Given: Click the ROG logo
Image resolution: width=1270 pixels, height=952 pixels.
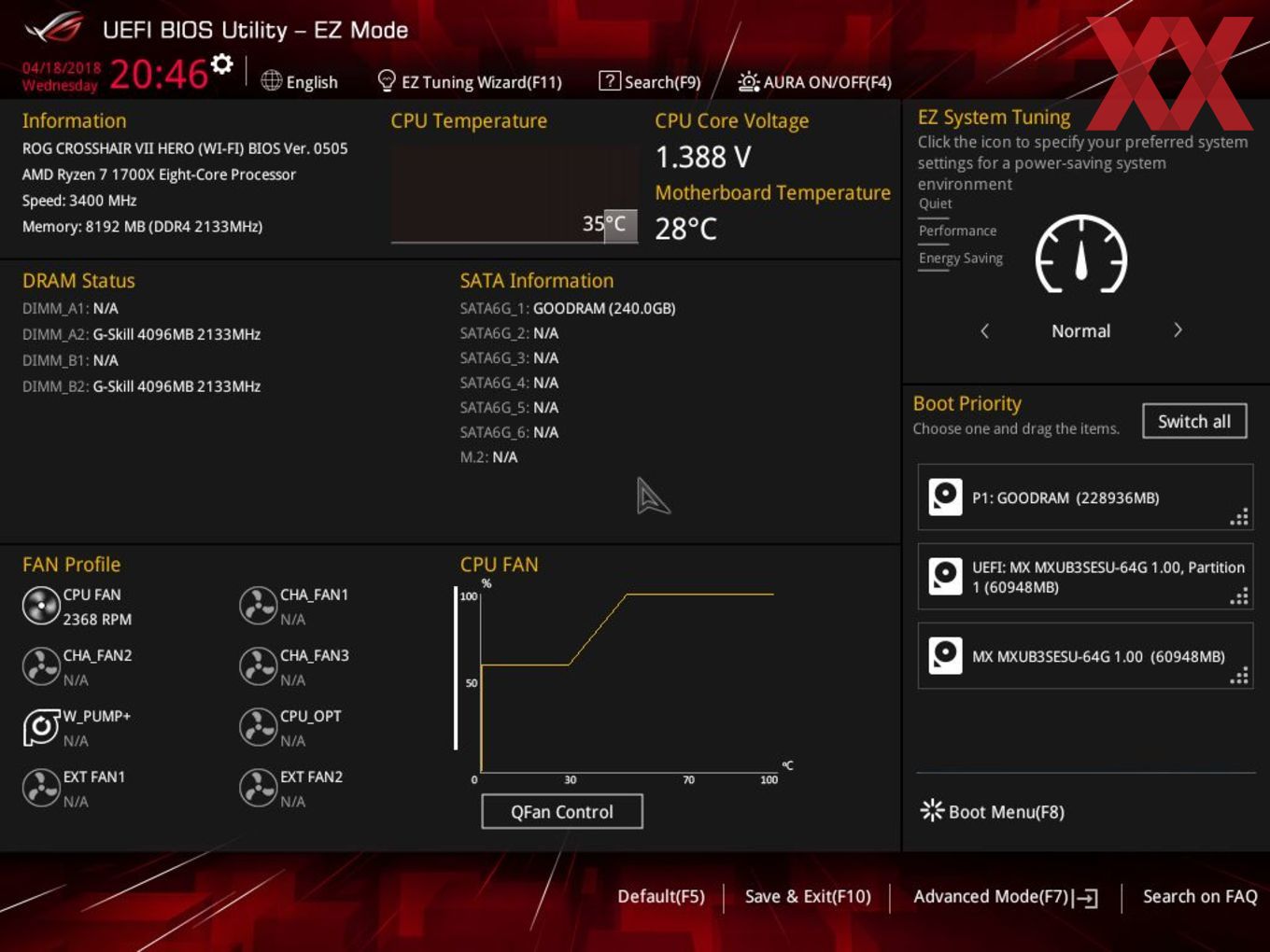Looking at the screenshot, I should point(54,28).
